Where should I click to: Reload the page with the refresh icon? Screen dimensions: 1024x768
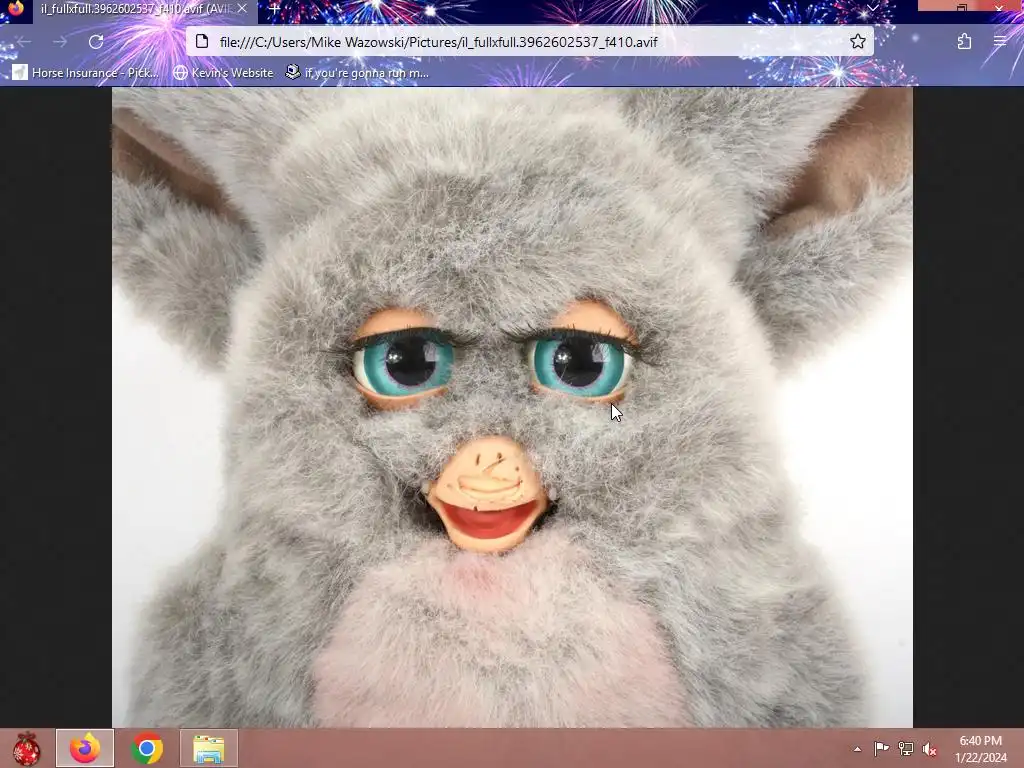click(x=96, y=42)
